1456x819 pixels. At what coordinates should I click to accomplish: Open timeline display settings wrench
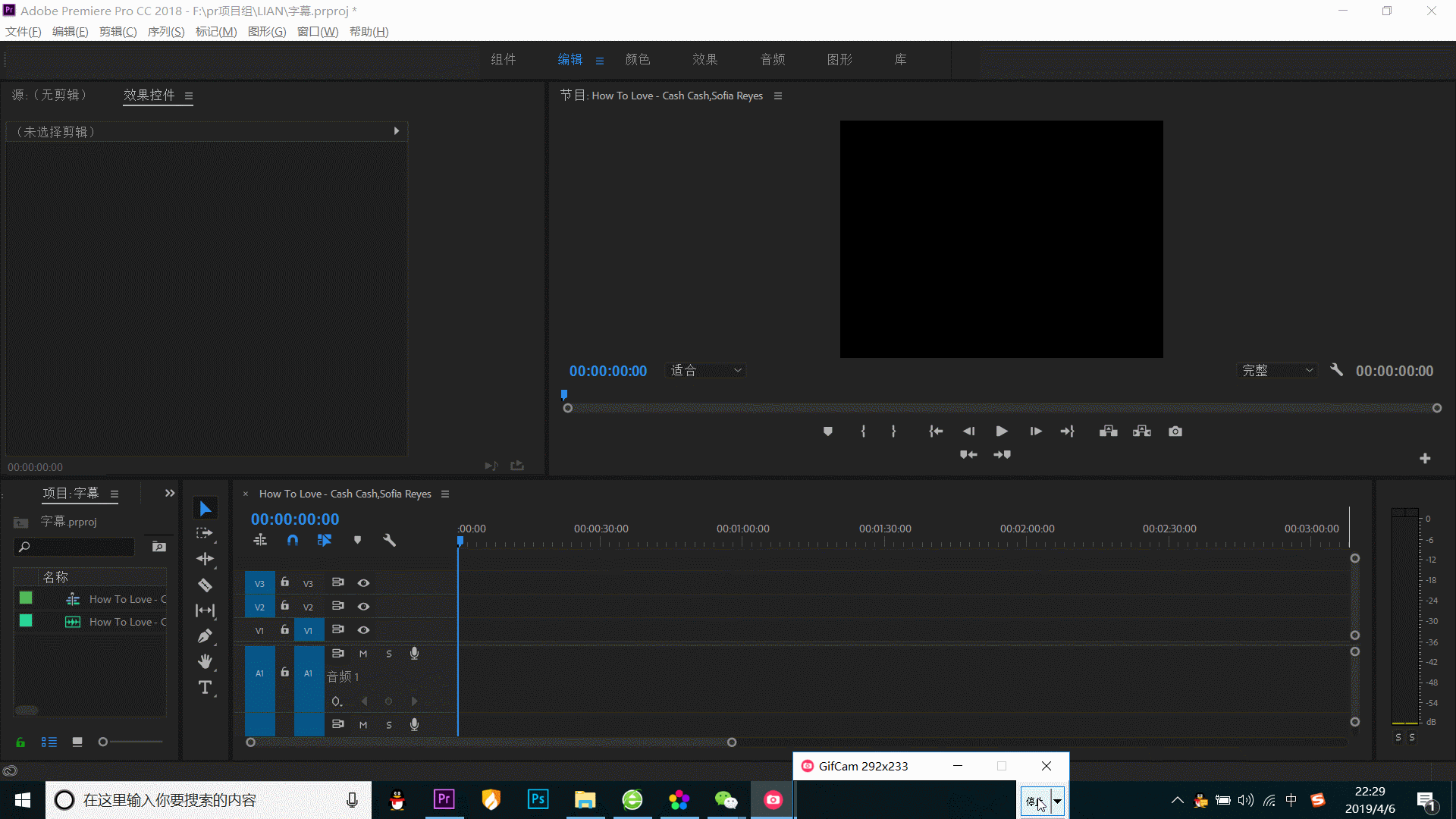coord(389,540)
